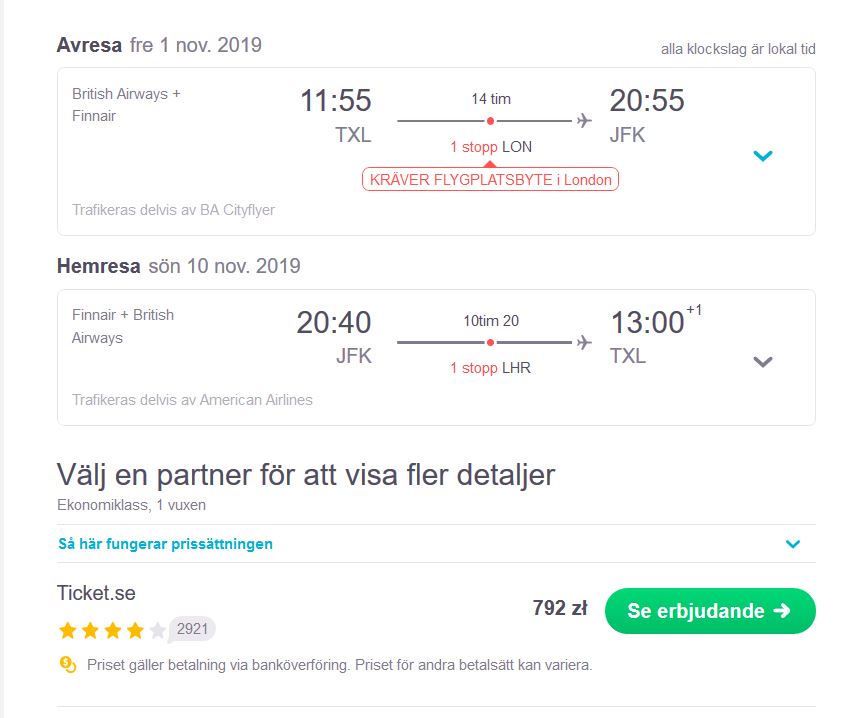This screenshot has height=718, width=851.
Task: Click the return flight airplane icon
Action: [x=584, y=342]
